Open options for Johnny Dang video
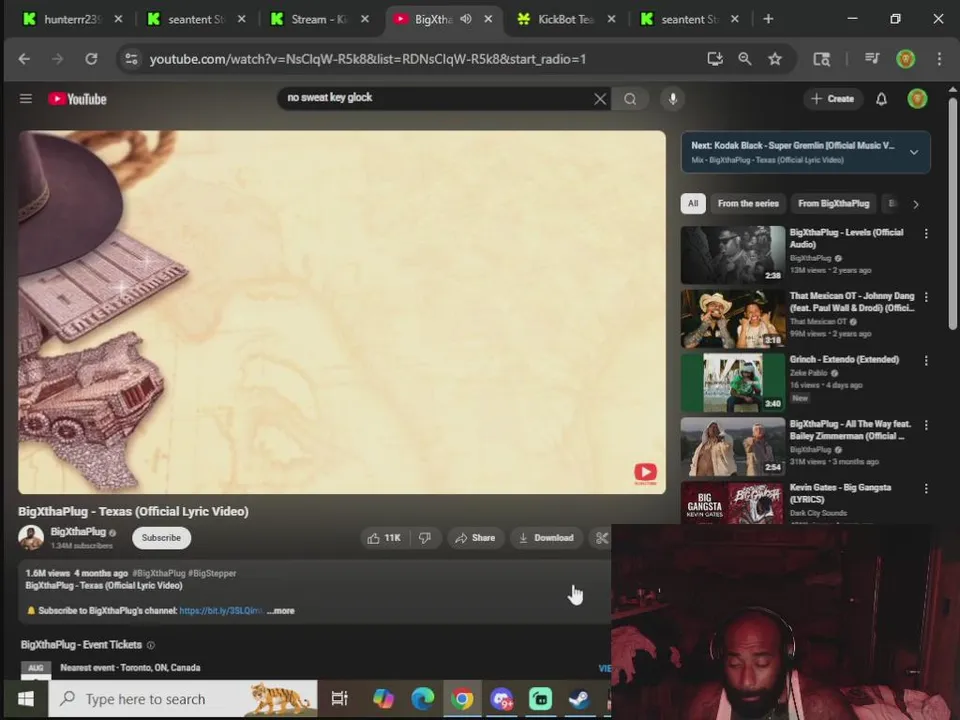Viewport: 960px width, 720px height. [x=926, y=297]
